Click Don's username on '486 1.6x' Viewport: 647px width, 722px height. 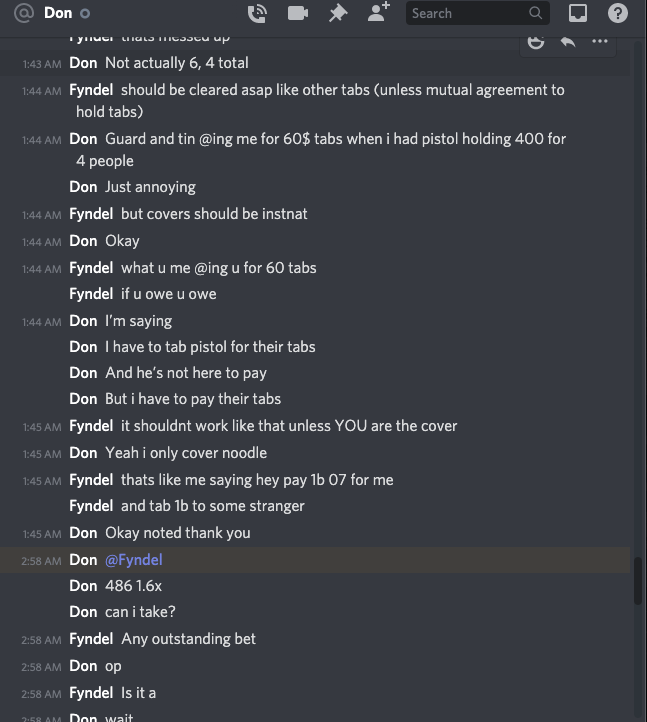click(x=83, y=586)
